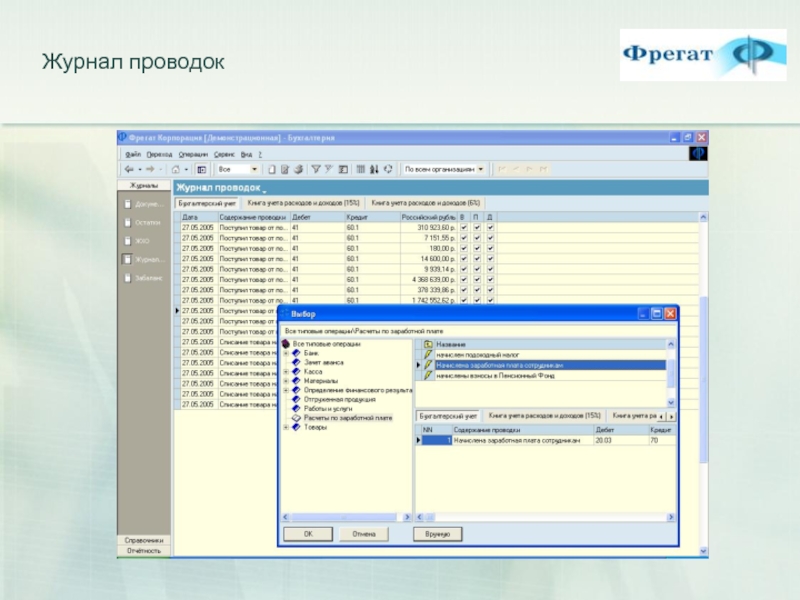Screen dimensions: 800x600
Task: Toggle П checkbox in the 14 600,00 row
Action: pyautogui.click(x=477, y=259)
